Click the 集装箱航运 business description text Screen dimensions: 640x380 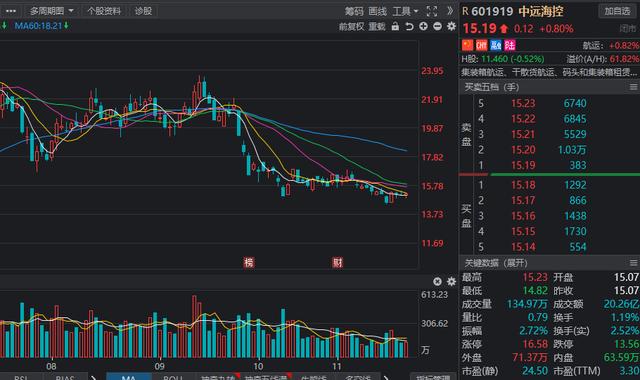click(x=549, y=72)
